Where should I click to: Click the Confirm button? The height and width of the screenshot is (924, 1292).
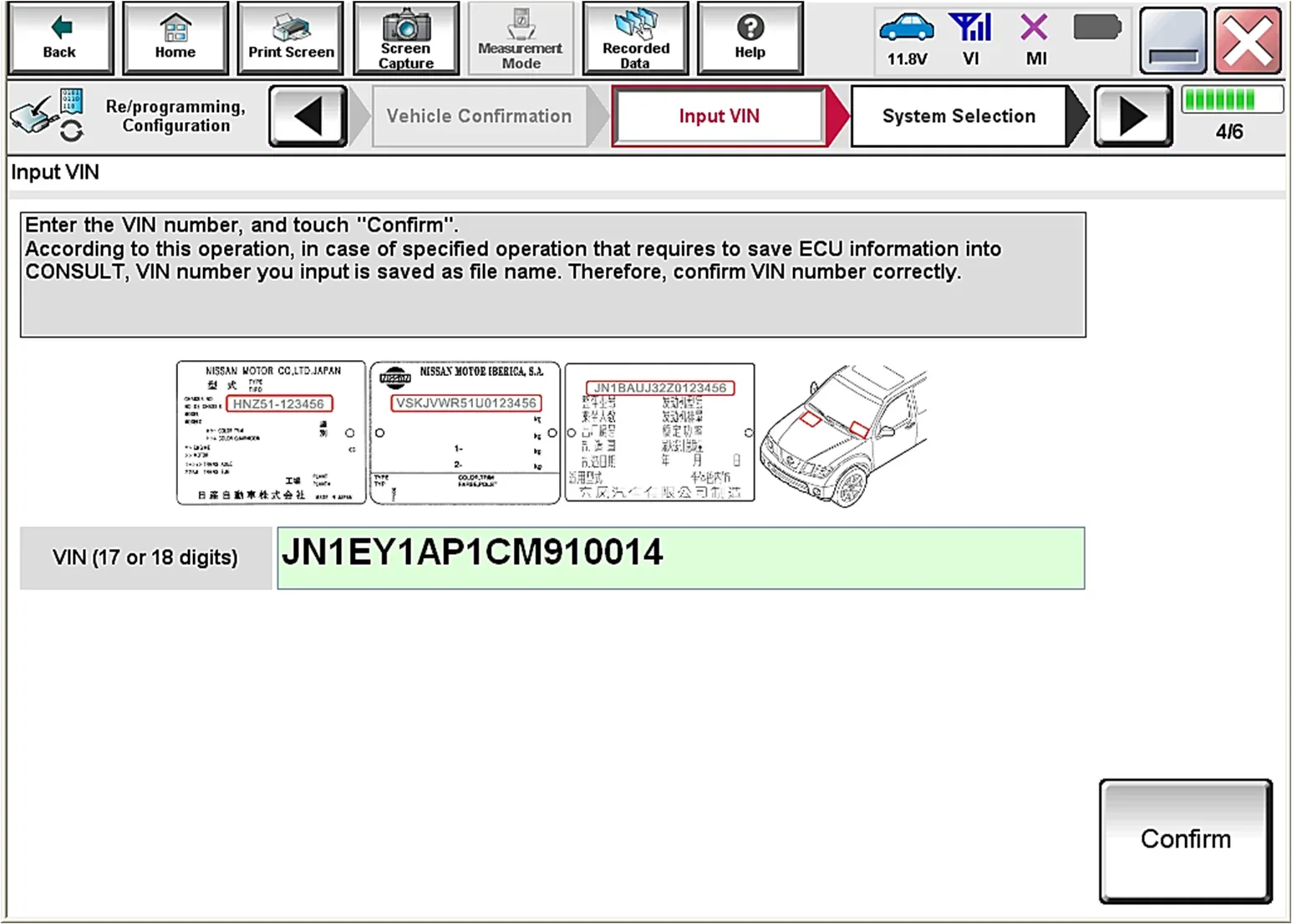pos(1186,840)
